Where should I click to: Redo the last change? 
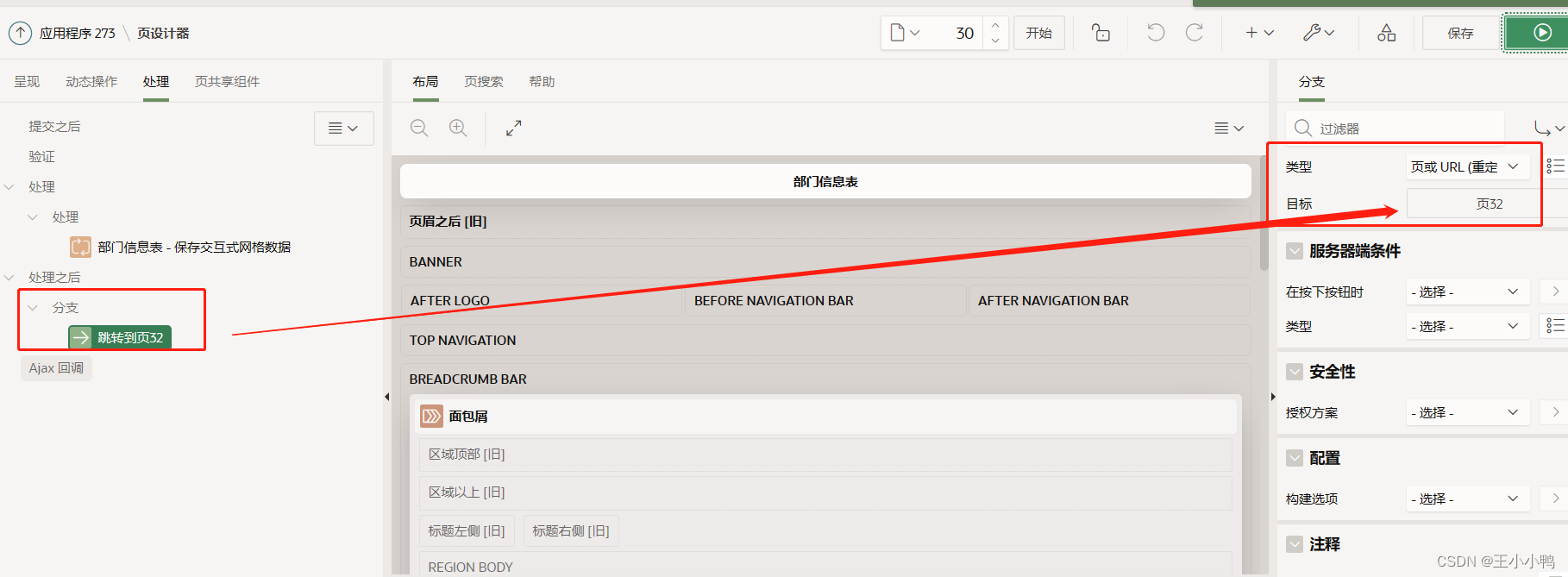pos(1195,33)
